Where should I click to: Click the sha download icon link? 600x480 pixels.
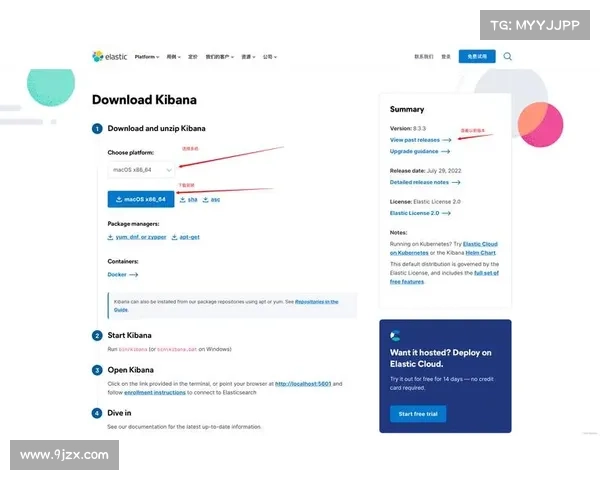point(188,200)
